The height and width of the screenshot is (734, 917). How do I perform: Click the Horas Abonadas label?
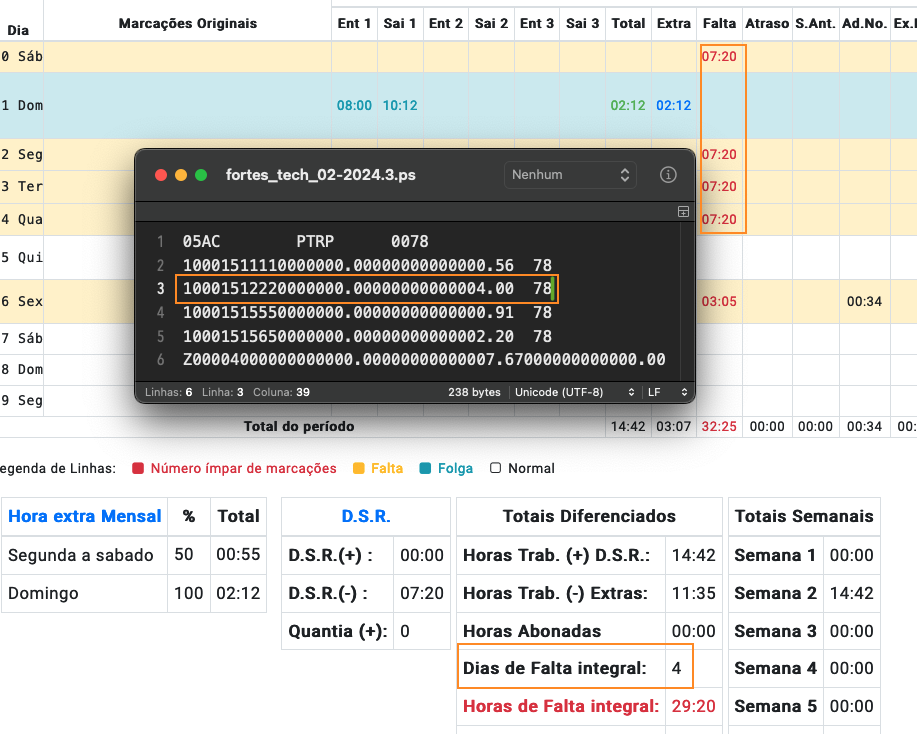coord(532,631)
